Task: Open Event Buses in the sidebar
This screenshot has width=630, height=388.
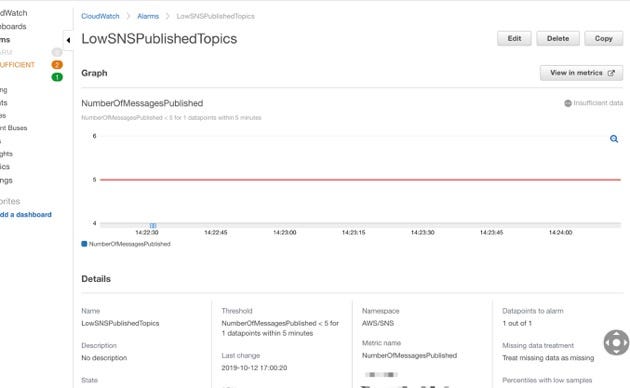Action: pos(13,128)
